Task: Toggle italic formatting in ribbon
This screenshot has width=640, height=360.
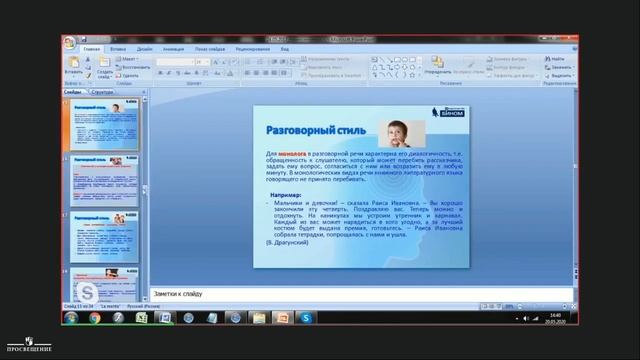Action: point(169,73)
